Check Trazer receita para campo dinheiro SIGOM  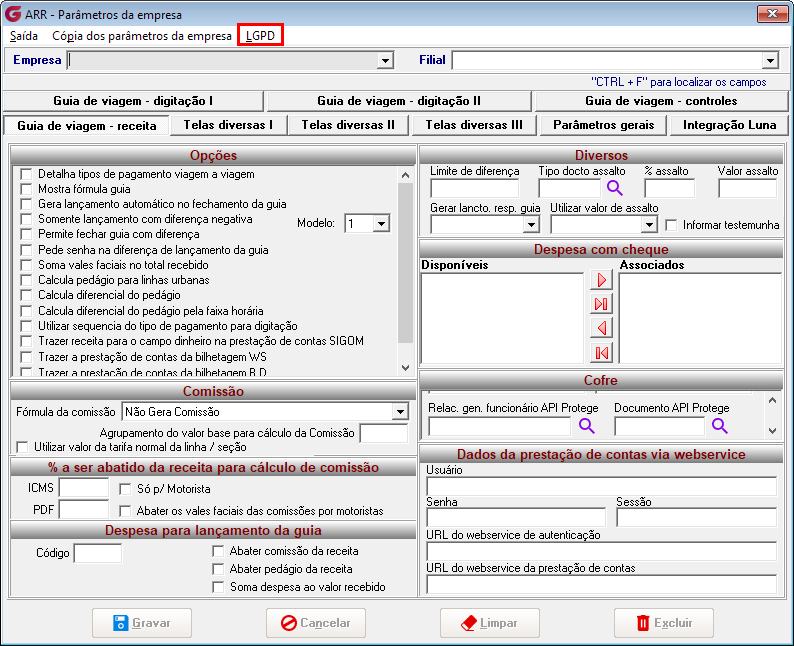(x=26, y=341)
